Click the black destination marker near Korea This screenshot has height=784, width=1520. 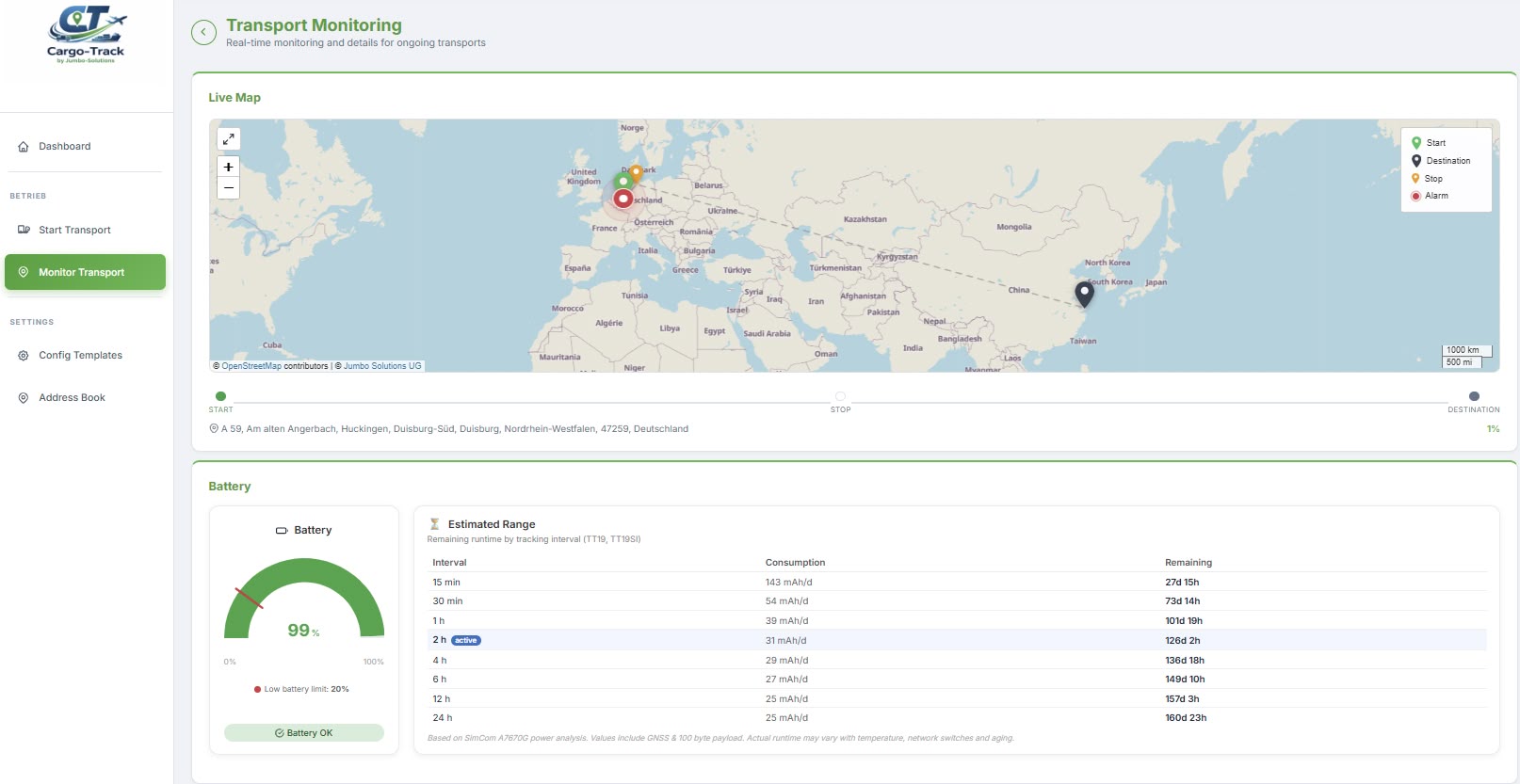coord(1085,294)
